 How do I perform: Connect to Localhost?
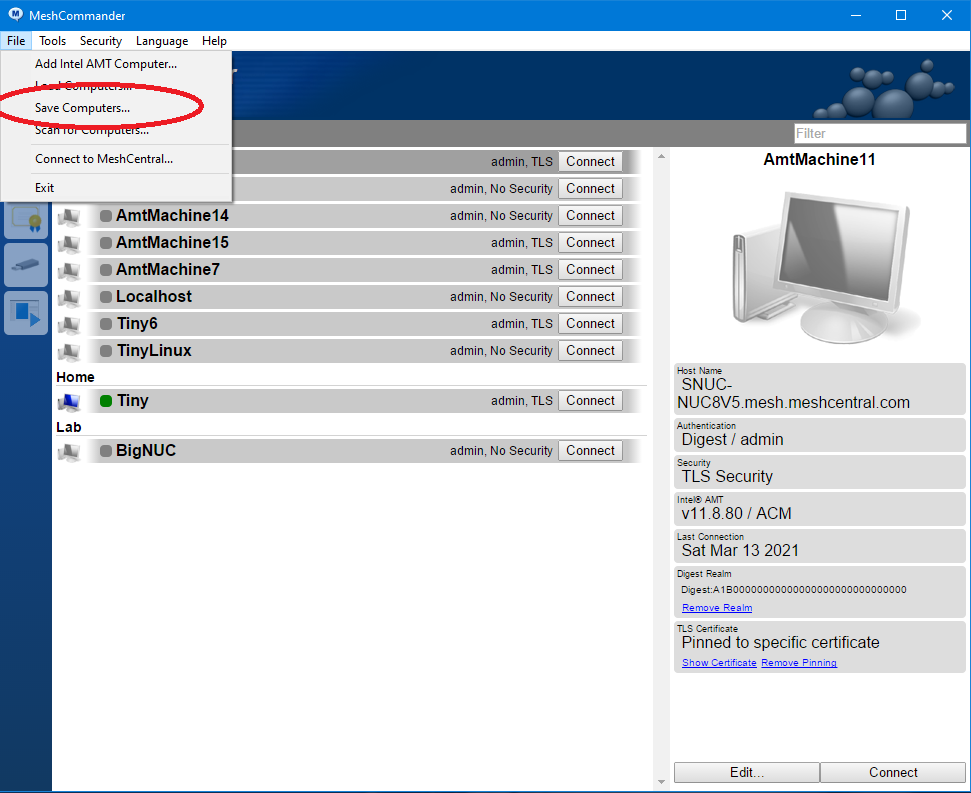(590, 297)
